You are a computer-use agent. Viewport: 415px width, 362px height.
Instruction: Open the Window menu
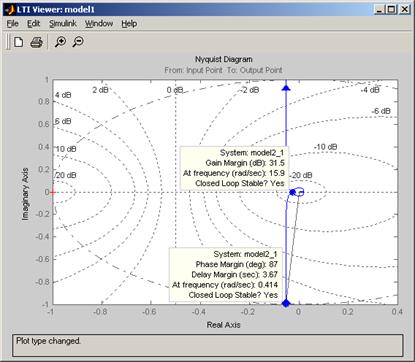coord(99,24)
